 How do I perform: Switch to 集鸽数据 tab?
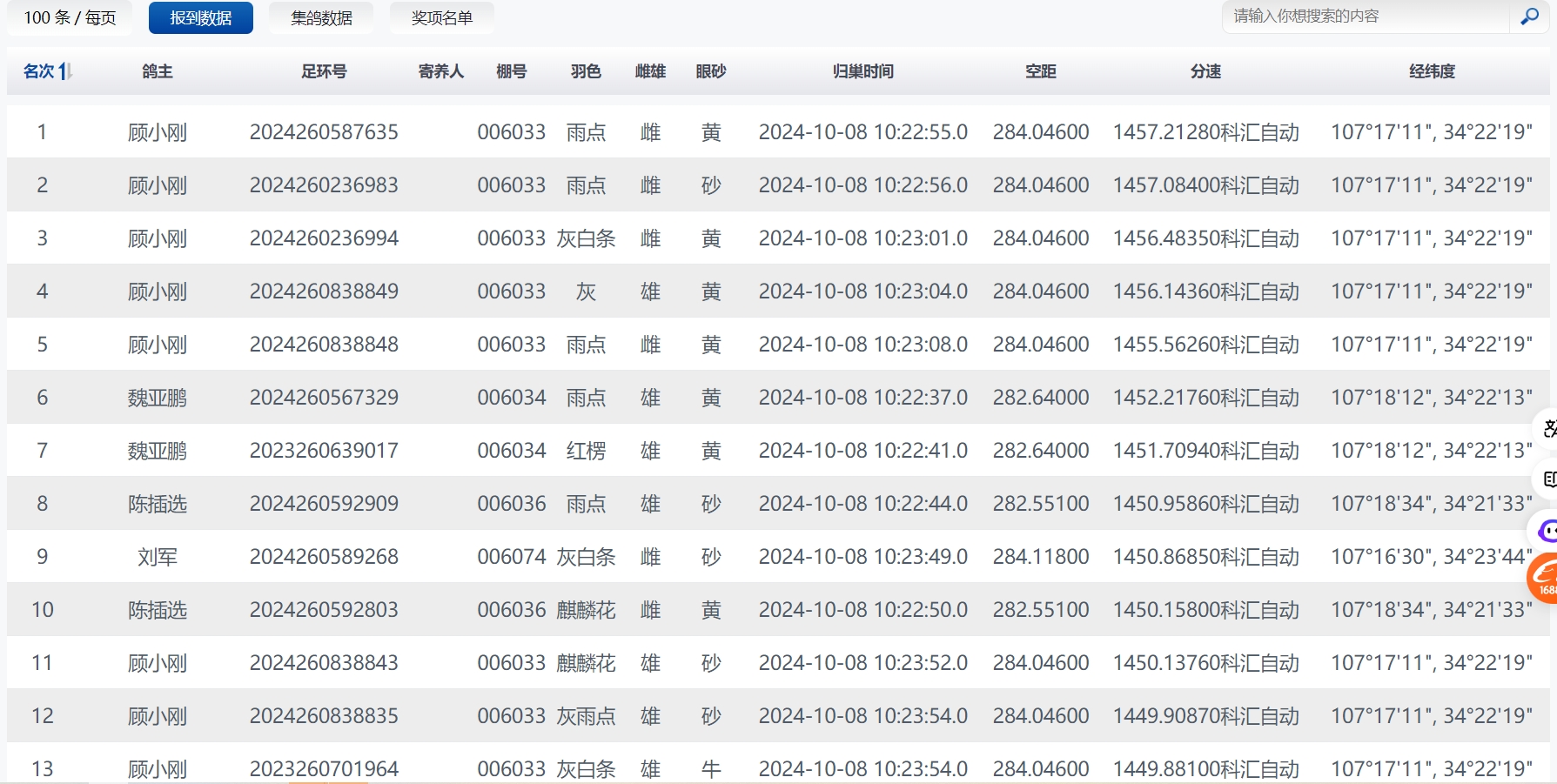tap(321, 17)
